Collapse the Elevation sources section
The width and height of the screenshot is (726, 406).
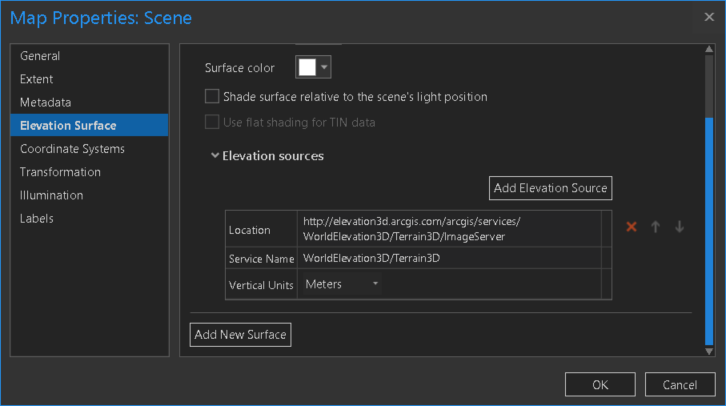pos(215,156)
